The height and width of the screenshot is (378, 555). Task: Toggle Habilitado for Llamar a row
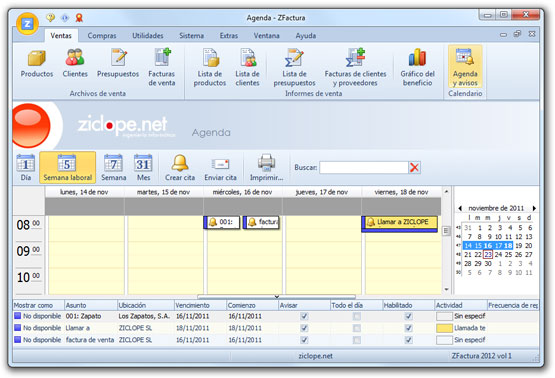(x=408, y=328)
